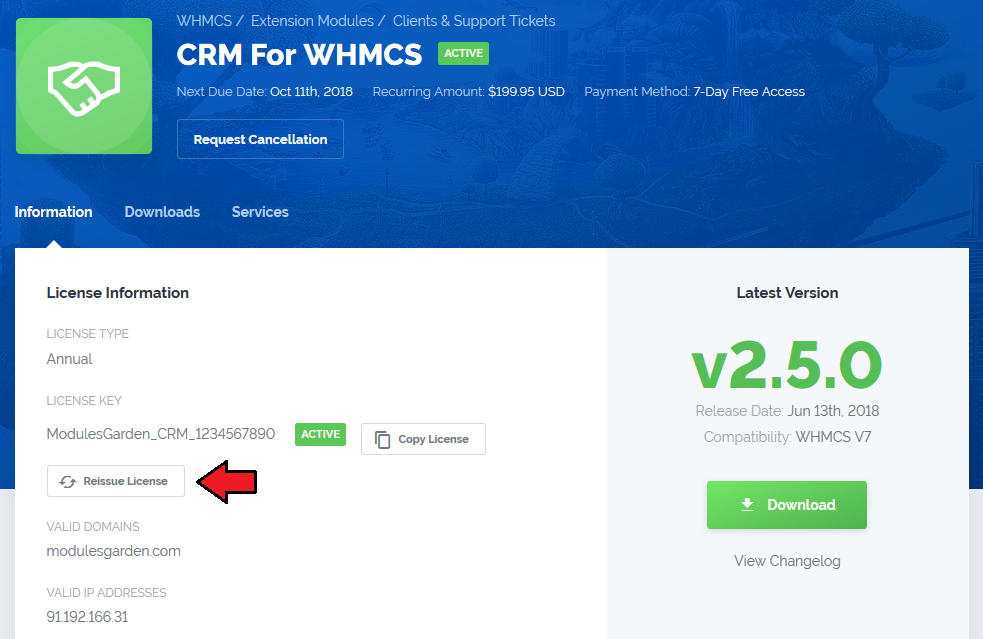Click the License Information heading
The image size is (983, 639).
[118, 293]
